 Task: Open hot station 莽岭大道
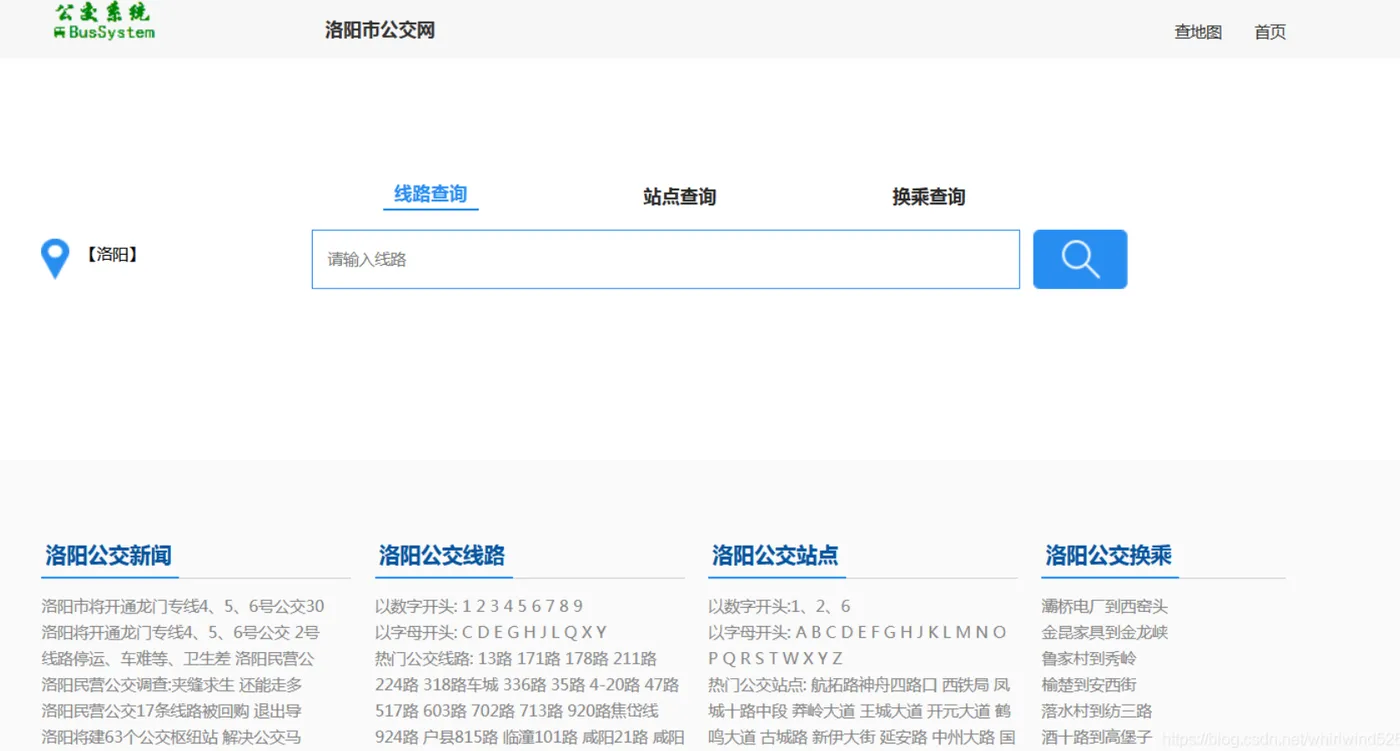point(824,711)
